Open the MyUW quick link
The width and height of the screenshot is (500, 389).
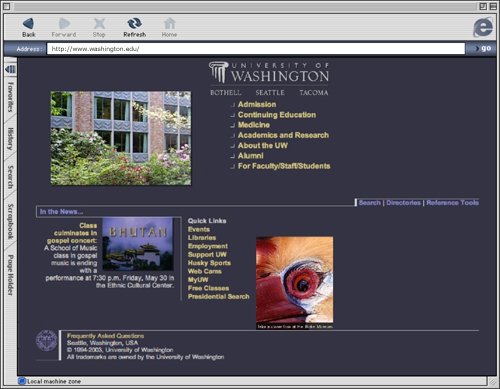tap(198, 280)
